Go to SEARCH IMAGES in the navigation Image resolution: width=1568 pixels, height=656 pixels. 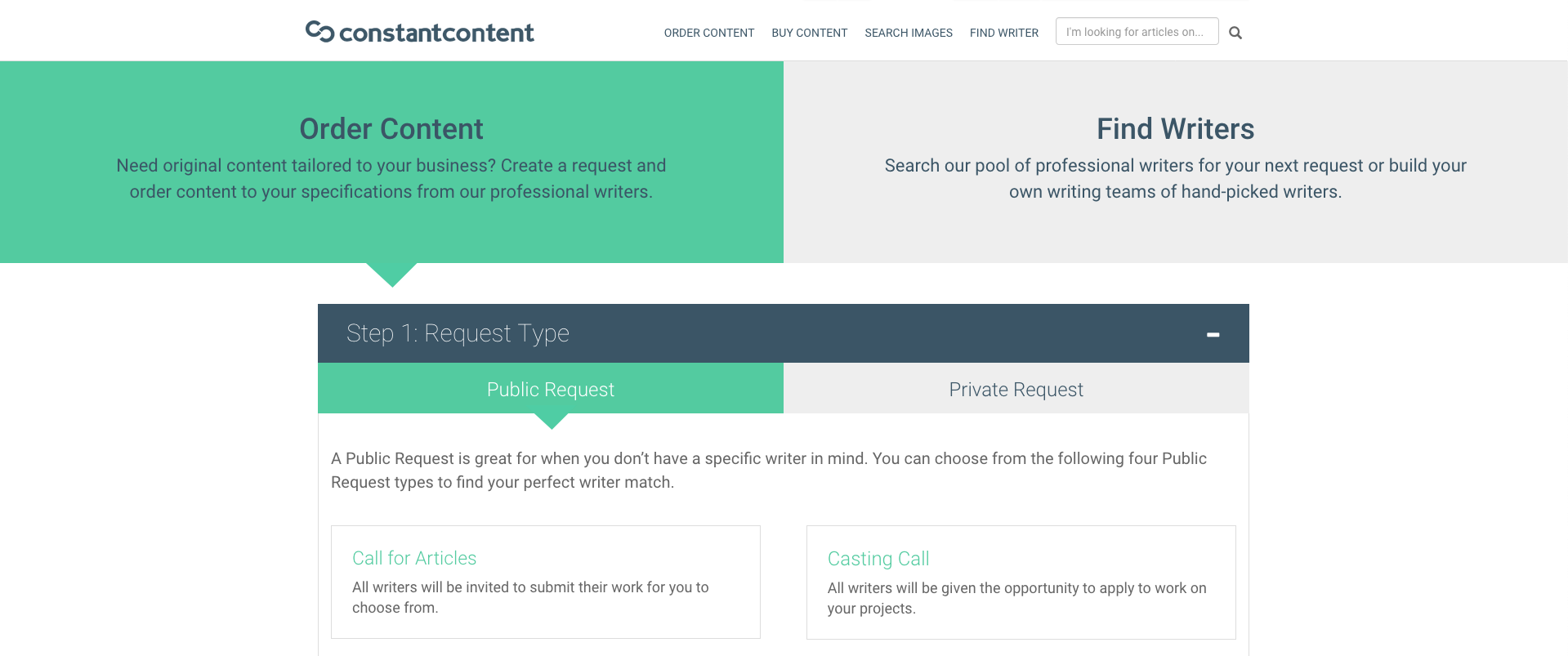(908, 33)
